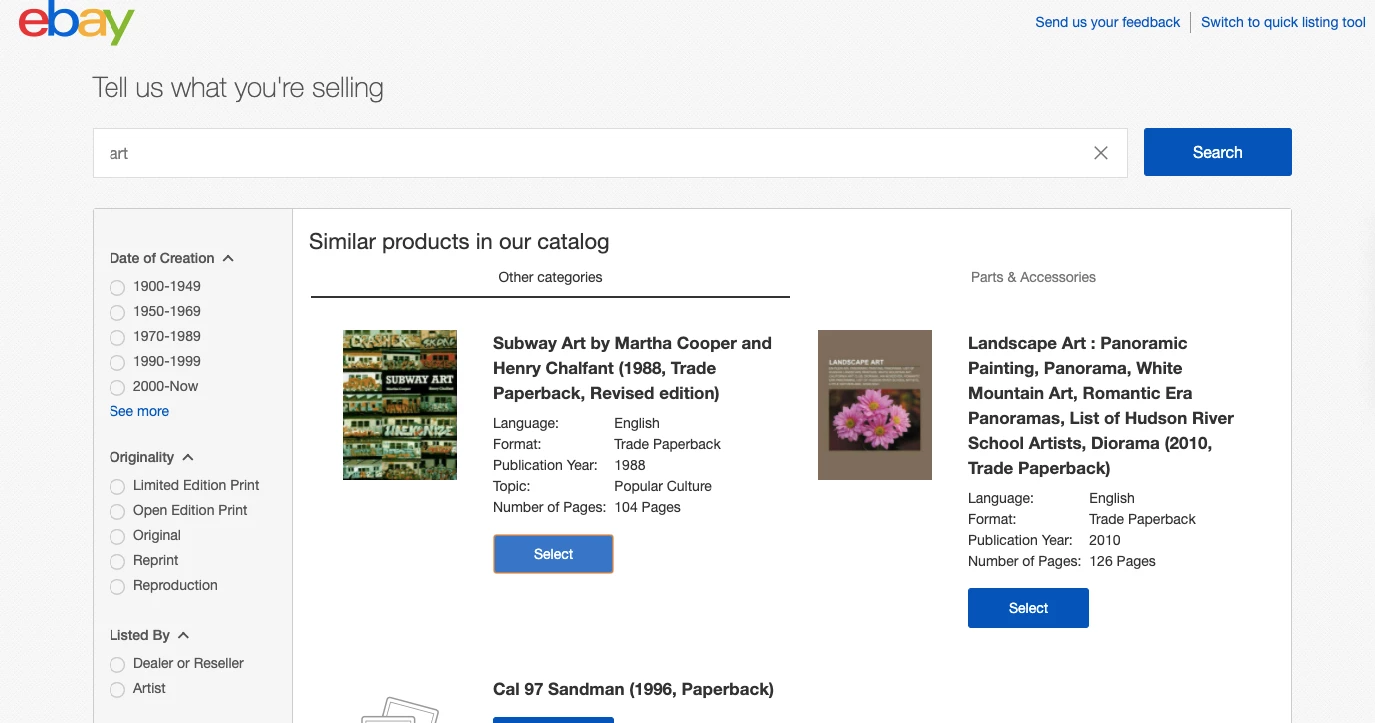Choose the 1990-1999 date range

coord(118,362)
